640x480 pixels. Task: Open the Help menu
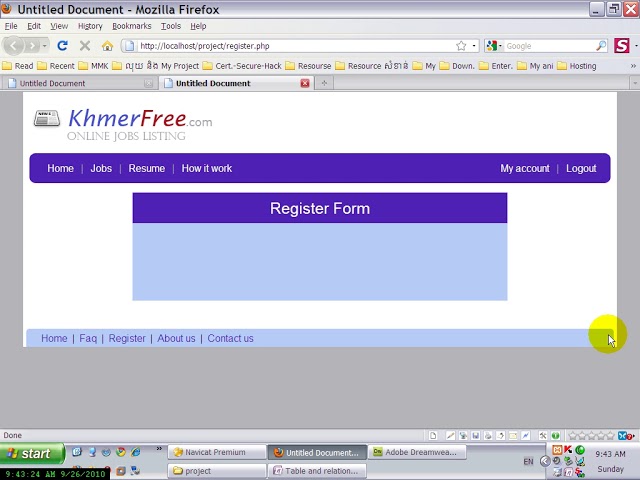pos(198,26)
